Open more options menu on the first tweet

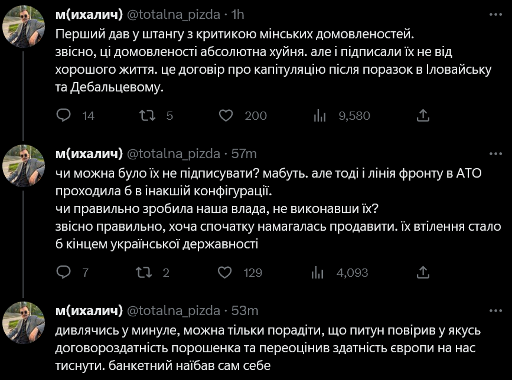496,15
